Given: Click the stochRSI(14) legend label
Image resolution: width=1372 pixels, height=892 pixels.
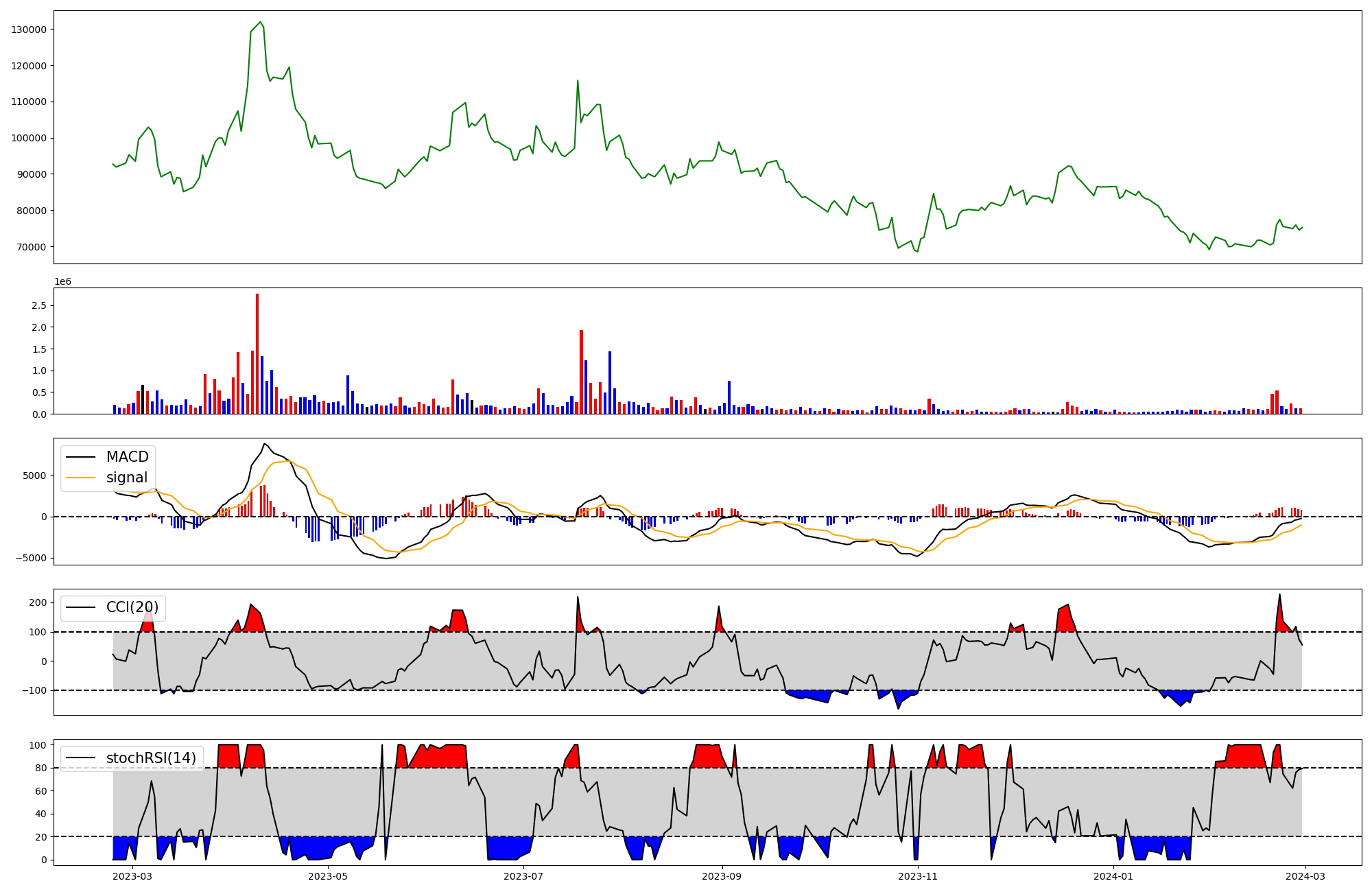Looking at the screenshot, I should click(151, 758).
